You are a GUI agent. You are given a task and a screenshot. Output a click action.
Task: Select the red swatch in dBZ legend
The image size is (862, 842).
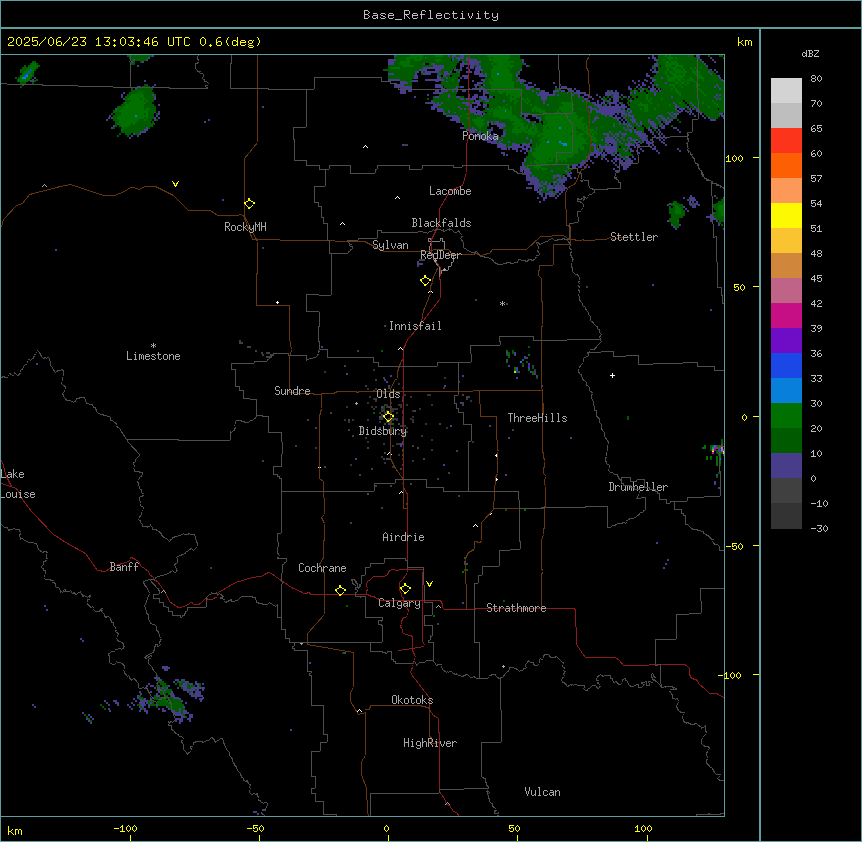786,140
